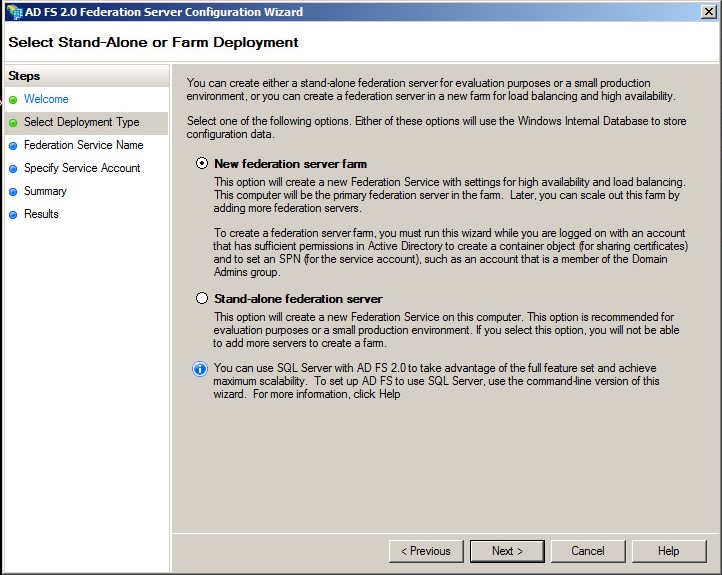Click AD FS wizard title bar icon
The width and height of the screenshot is (722, 575).
(x=14, y=12)
